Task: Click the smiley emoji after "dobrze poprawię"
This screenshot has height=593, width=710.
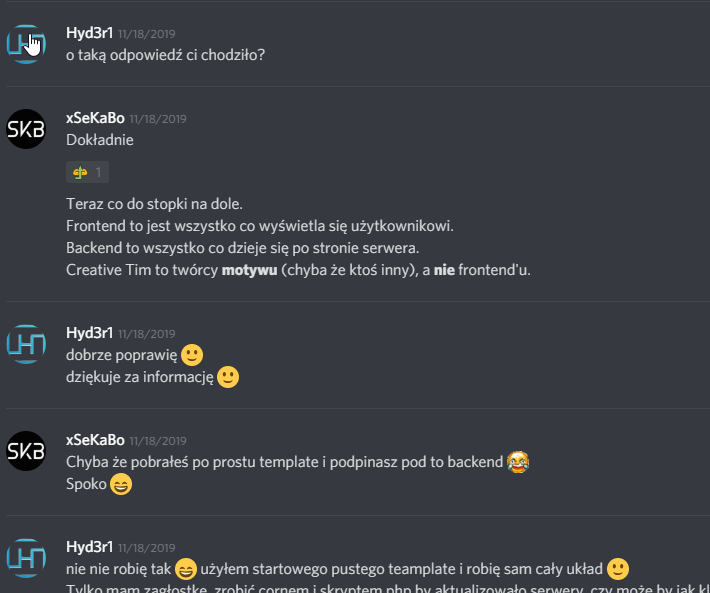Action: pos(192,355)
